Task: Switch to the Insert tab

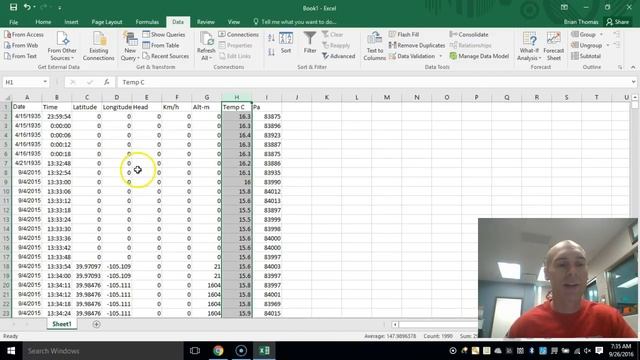Action: pos(71,22)
